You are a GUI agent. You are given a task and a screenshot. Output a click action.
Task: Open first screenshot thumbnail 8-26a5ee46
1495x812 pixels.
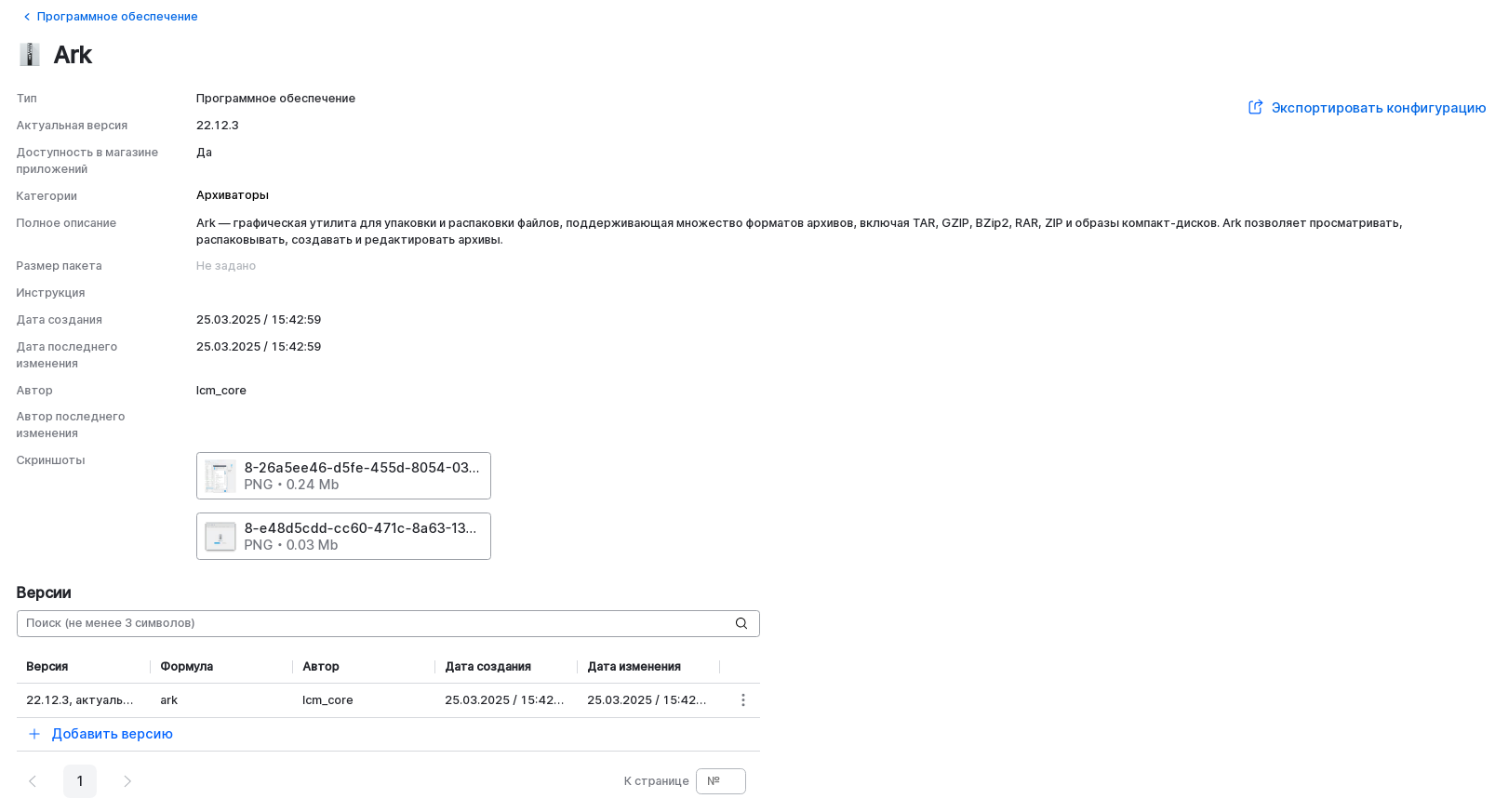[220, 476]
